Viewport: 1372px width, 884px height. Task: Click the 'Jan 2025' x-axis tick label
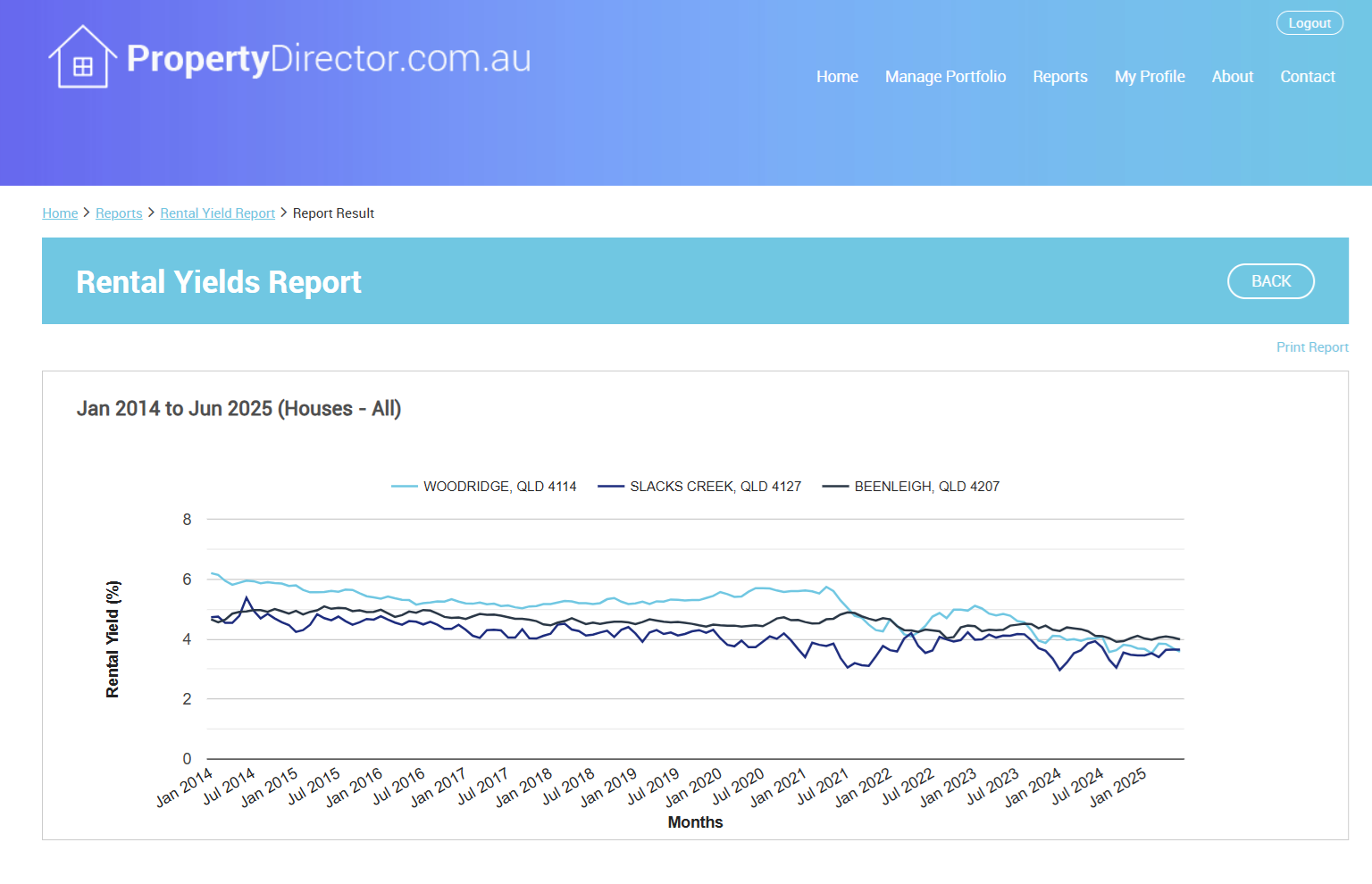click(1118, 787)
